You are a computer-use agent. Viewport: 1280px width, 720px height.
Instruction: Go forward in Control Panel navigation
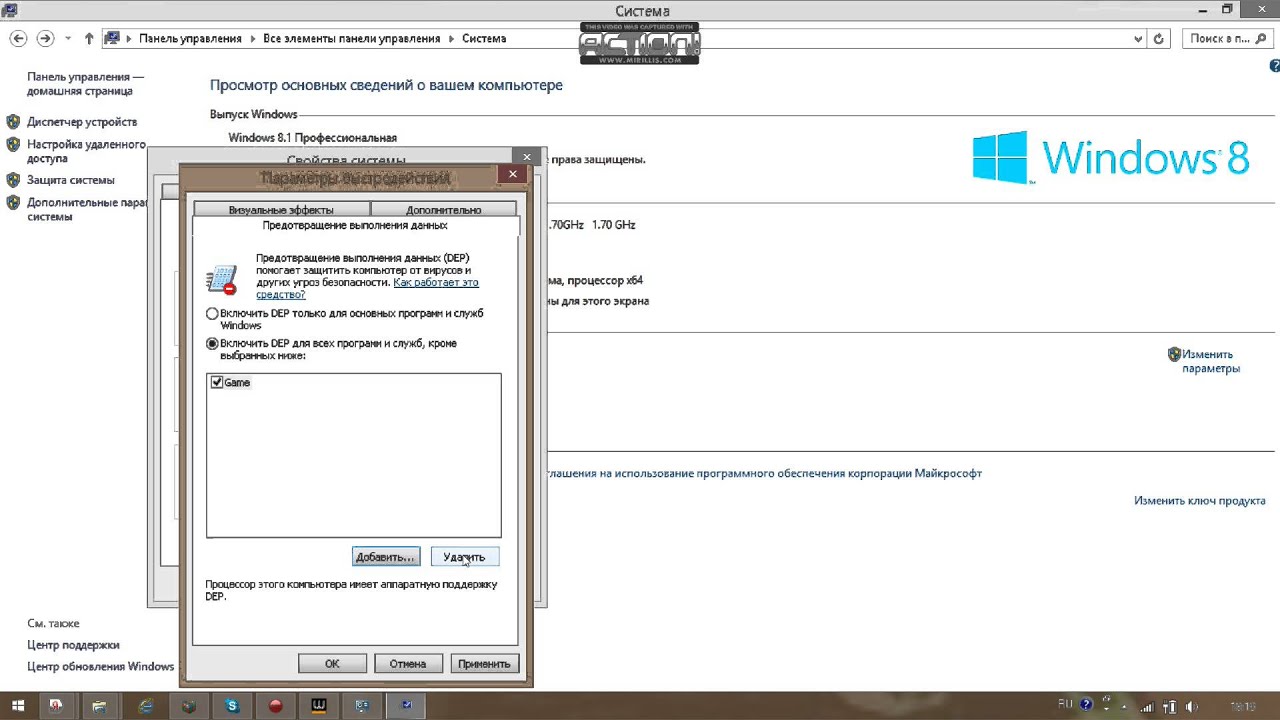[x=45, y=38]
